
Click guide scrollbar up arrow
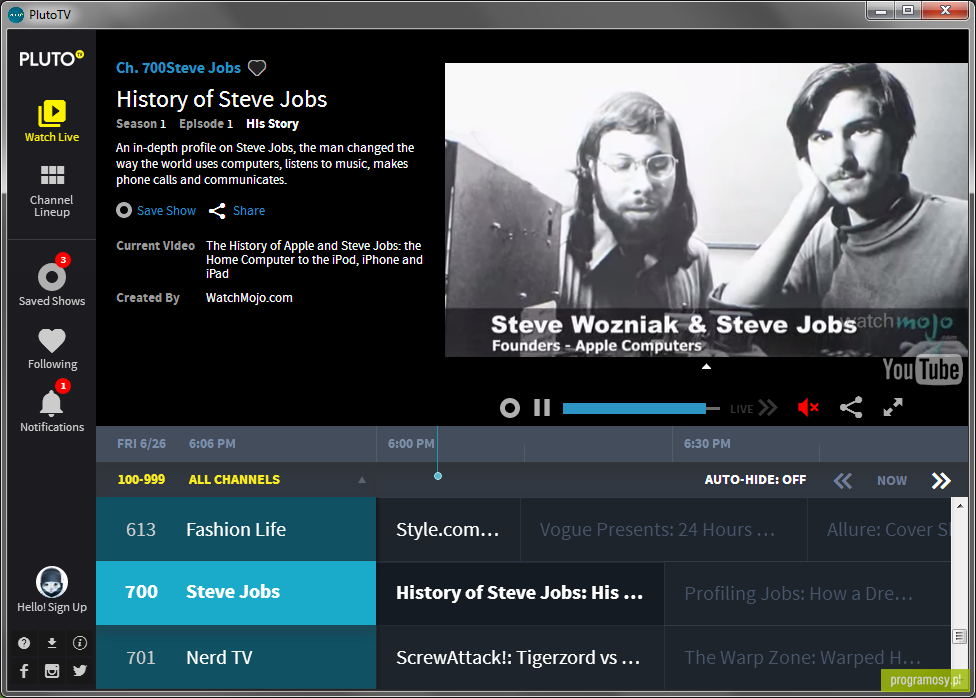[959, 506]
